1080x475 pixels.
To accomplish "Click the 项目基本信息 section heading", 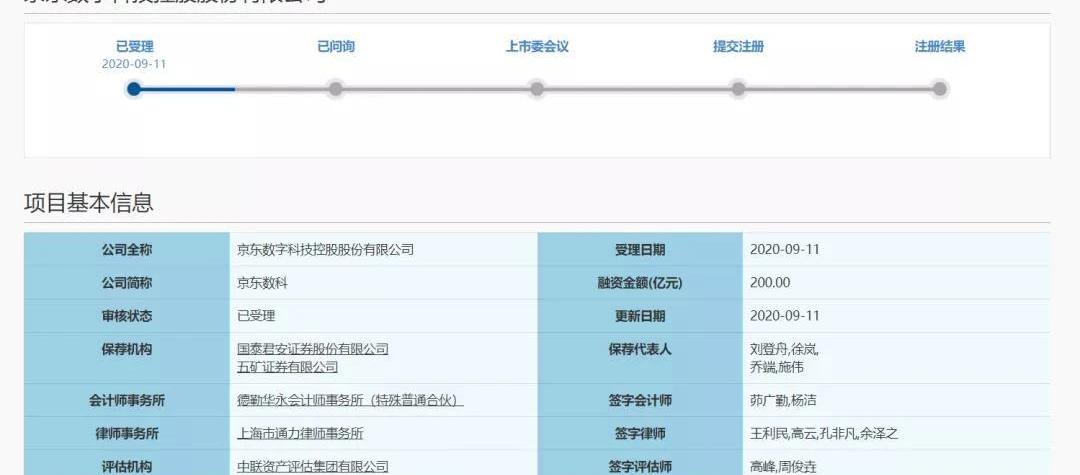I will click(89, 203).
